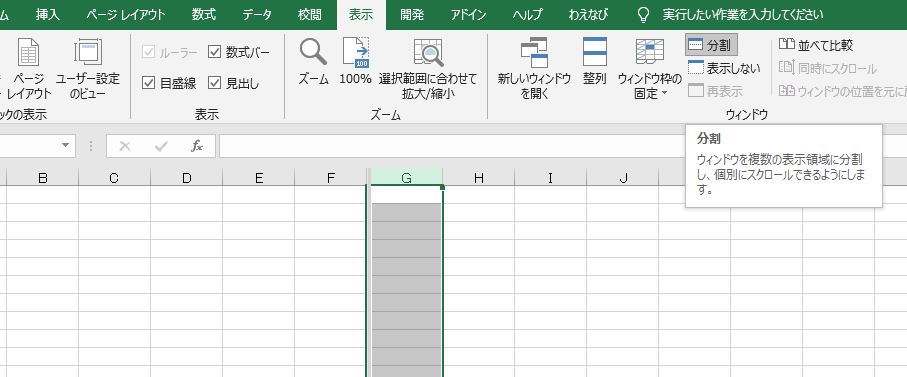Click the Tell Me lightbulb icon
907x377 pixels.
coord(643,15)
